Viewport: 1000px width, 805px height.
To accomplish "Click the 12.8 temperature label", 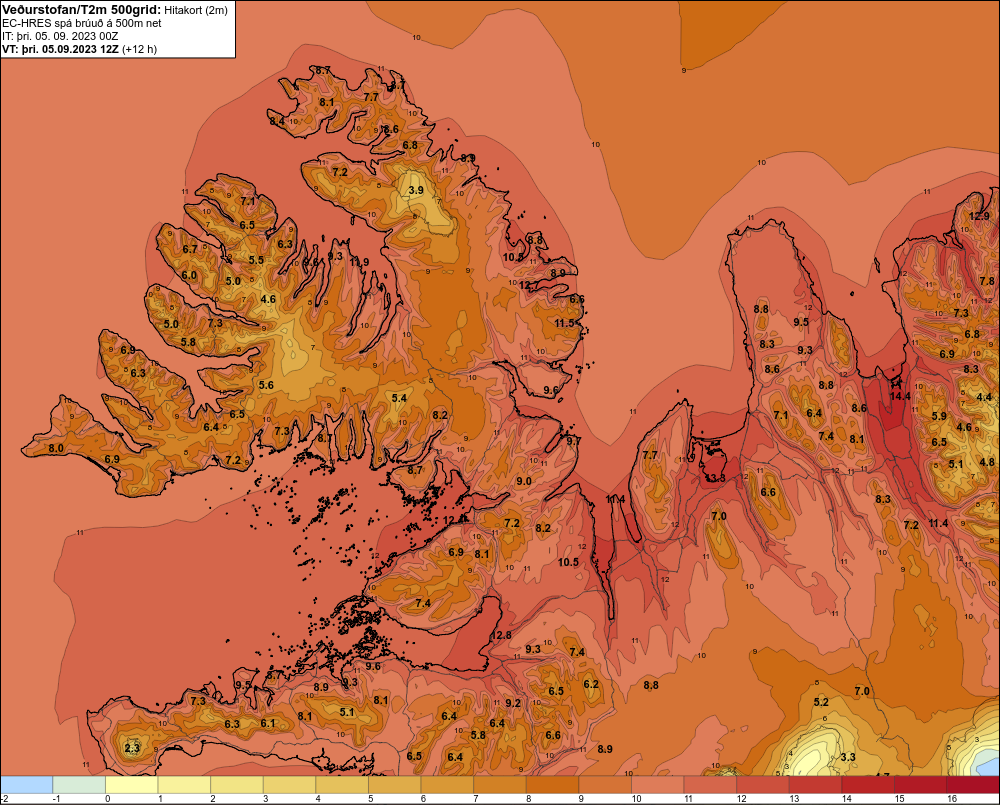I will click(501, 635).
